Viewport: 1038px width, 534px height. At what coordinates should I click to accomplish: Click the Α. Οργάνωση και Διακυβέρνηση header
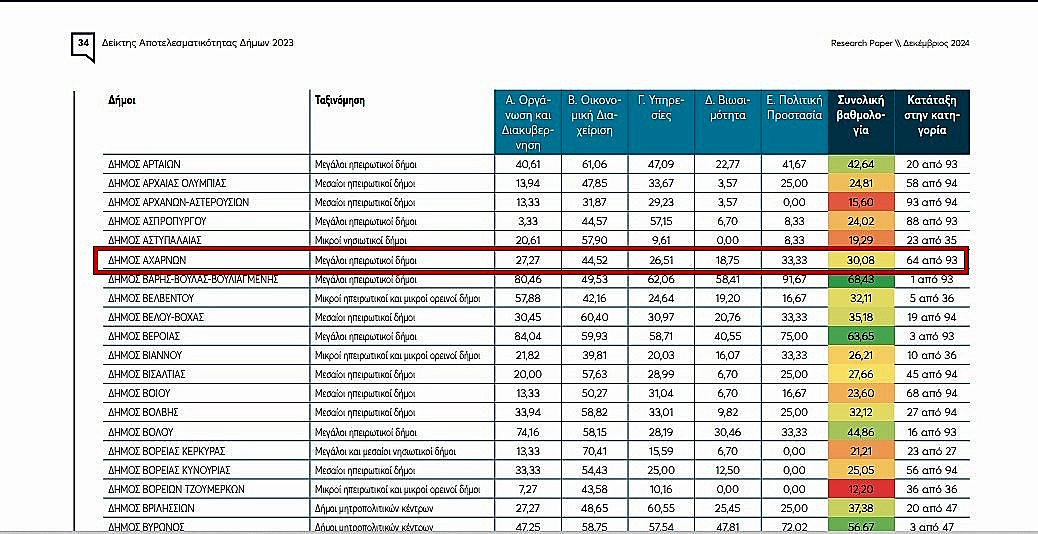pos(527,122)
